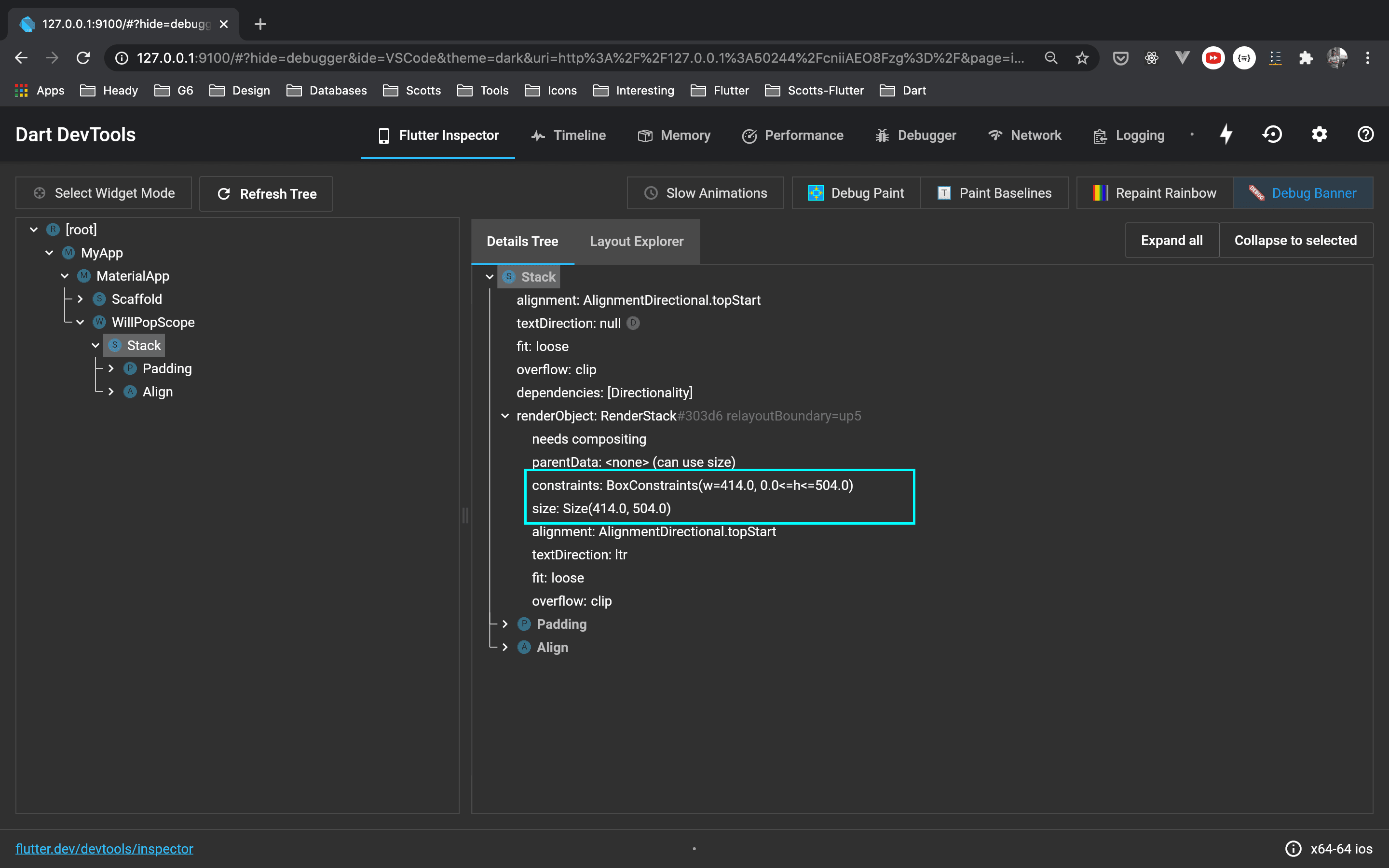Screen dimensions: 1389x868
Task: Click the forward navigation arrow
Action: click(52, 58)
